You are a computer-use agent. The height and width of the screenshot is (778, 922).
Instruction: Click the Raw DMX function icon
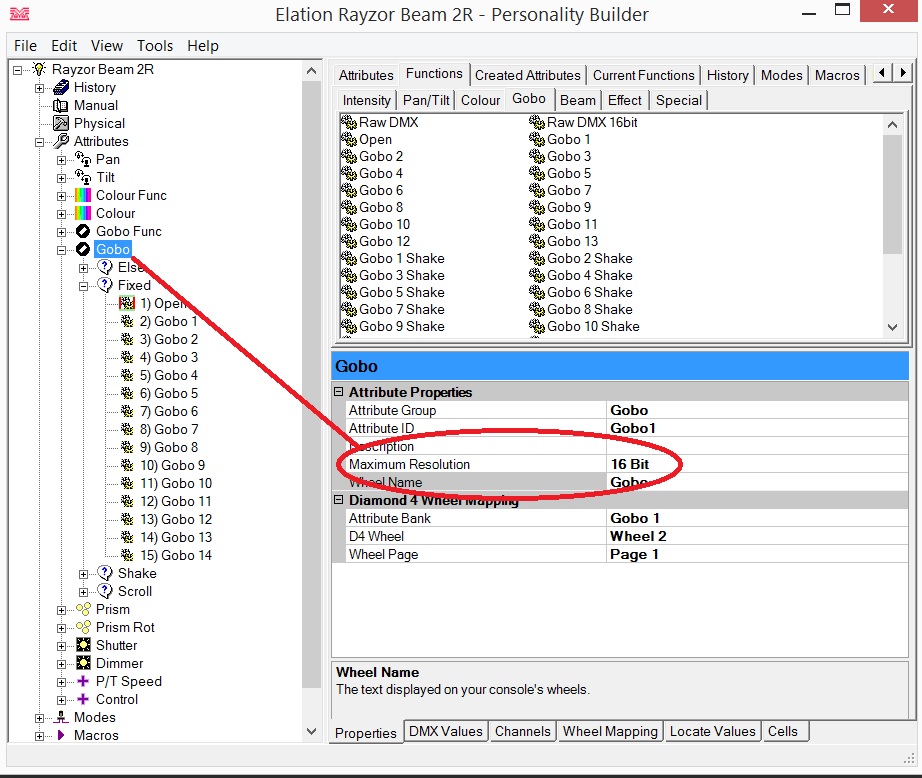349,122
